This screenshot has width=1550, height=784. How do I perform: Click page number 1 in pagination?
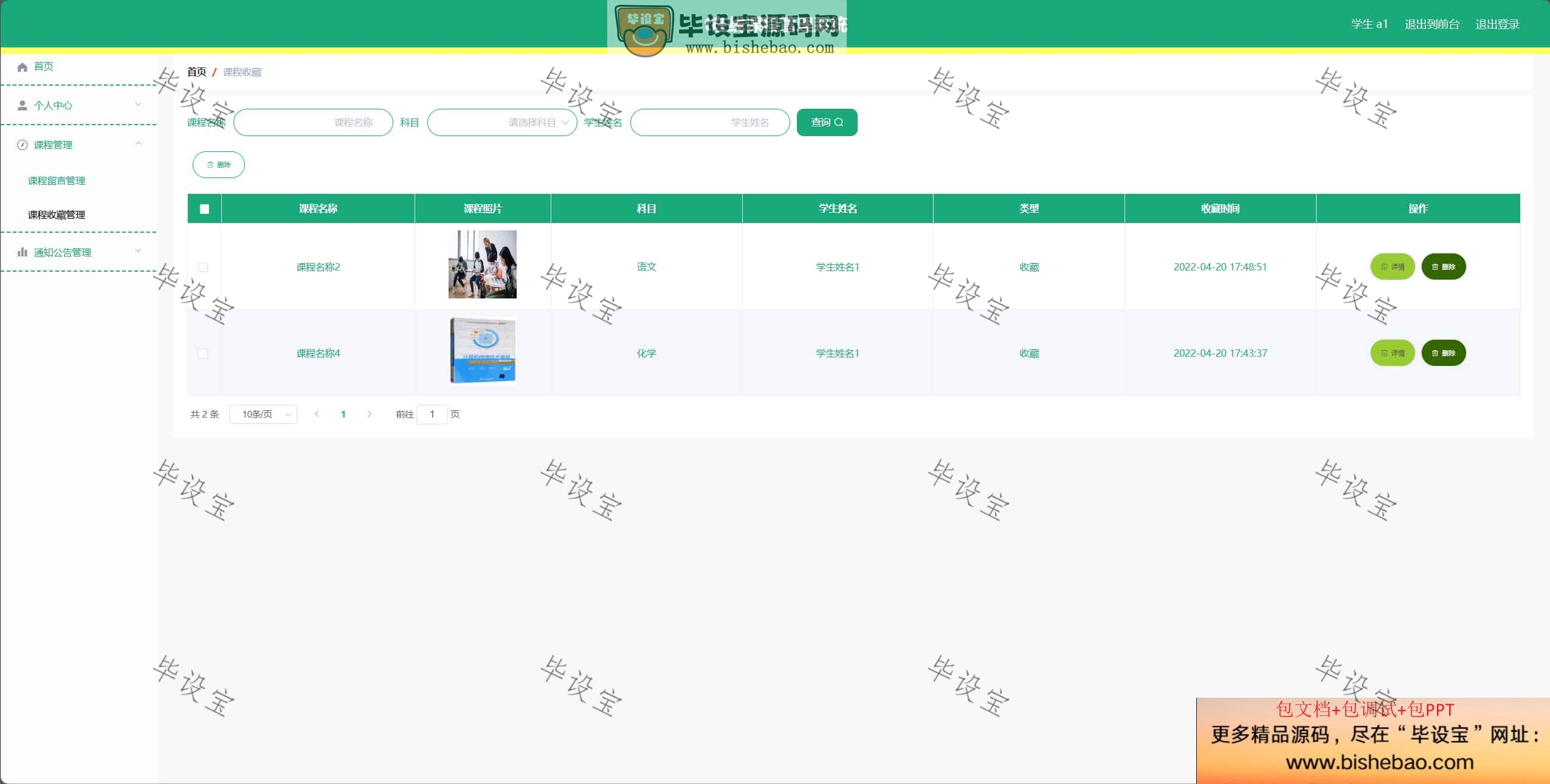click(343, 414)
